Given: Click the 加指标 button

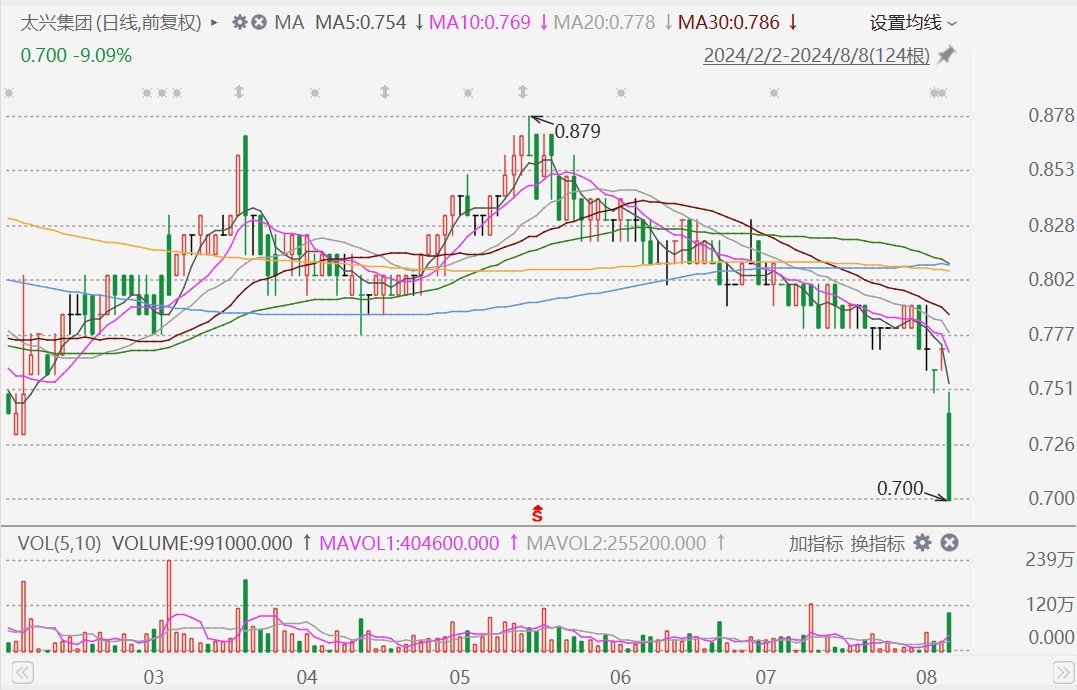Looking at the screenshot, I should coord(815,543).
